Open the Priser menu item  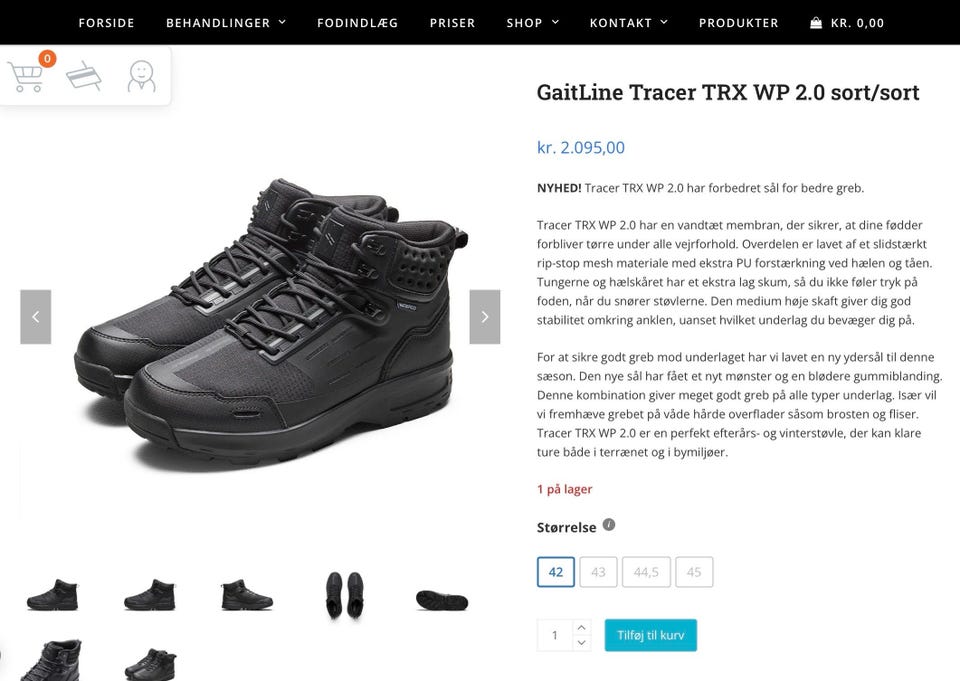[452, 23]
